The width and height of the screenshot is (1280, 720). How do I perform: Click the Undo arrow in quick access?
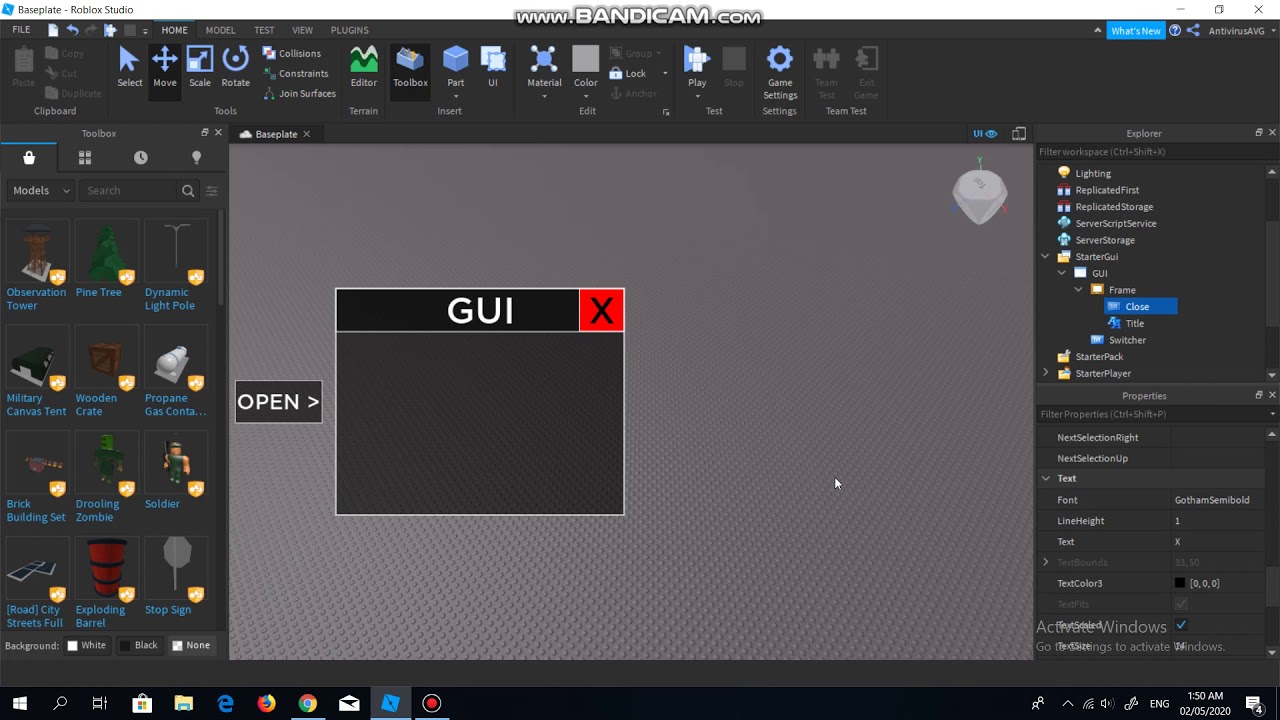72,30
